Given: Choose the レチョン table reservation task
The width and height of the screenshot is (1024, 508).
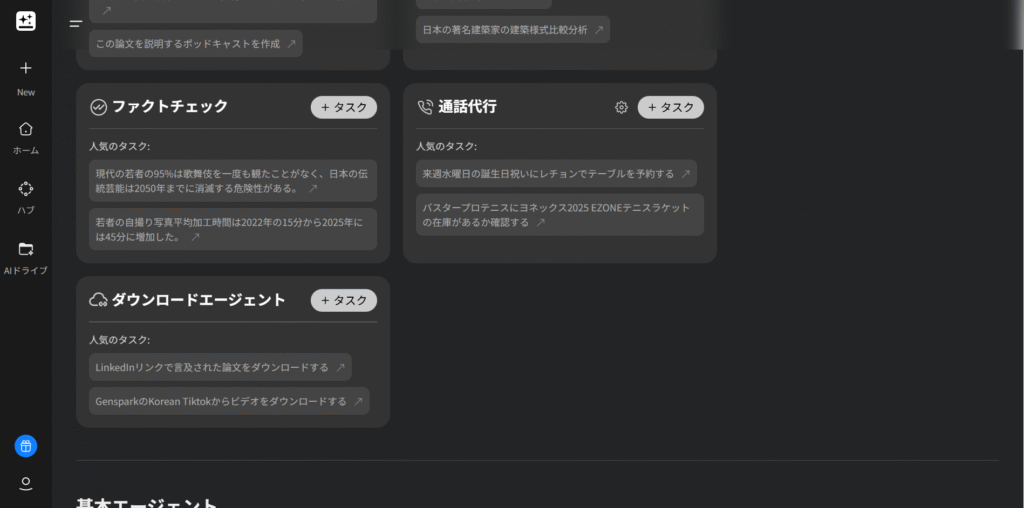Looking at the screenshot, I should (x=555, y=174).
